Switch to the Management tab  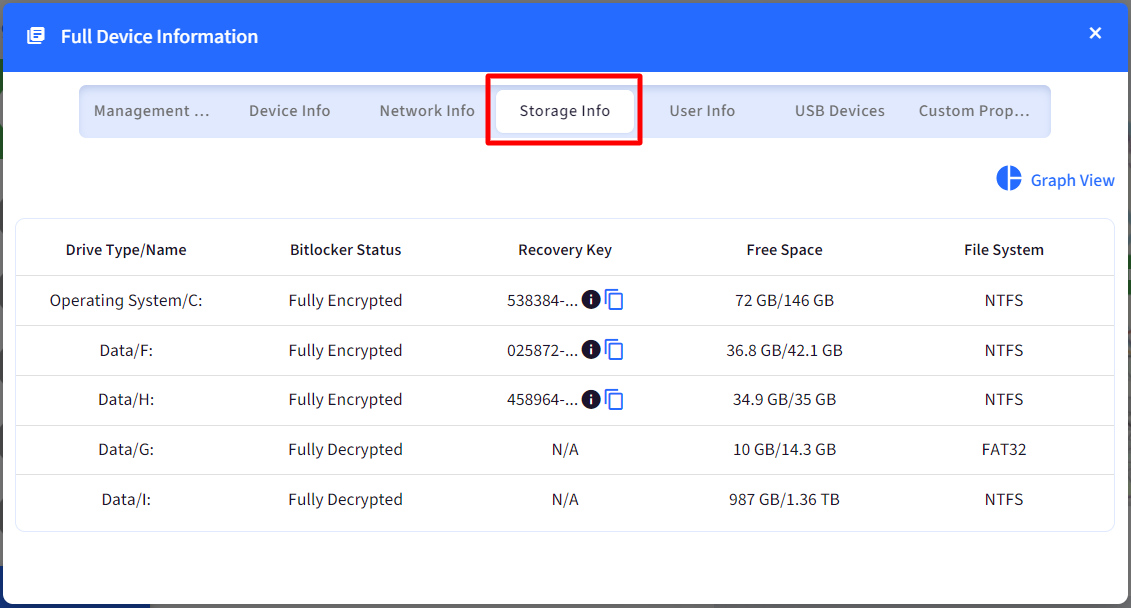(151, 111)
